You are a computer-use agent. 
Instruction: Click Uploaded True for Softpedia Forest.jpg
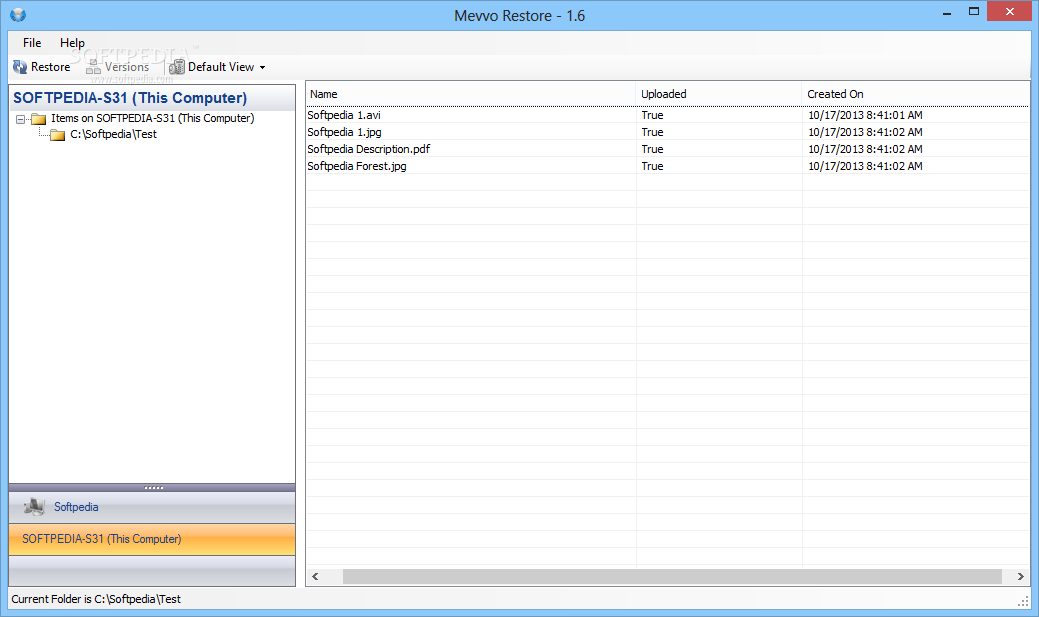[652, 166]
